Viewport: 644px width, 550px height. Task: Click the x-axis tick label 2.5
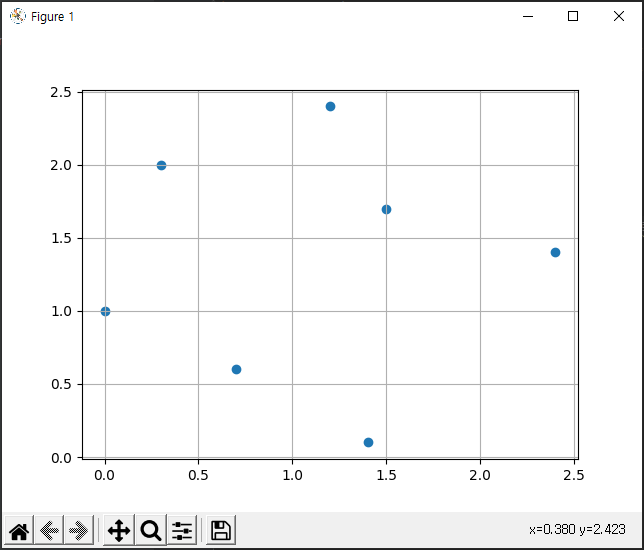(x=574, y=475)
